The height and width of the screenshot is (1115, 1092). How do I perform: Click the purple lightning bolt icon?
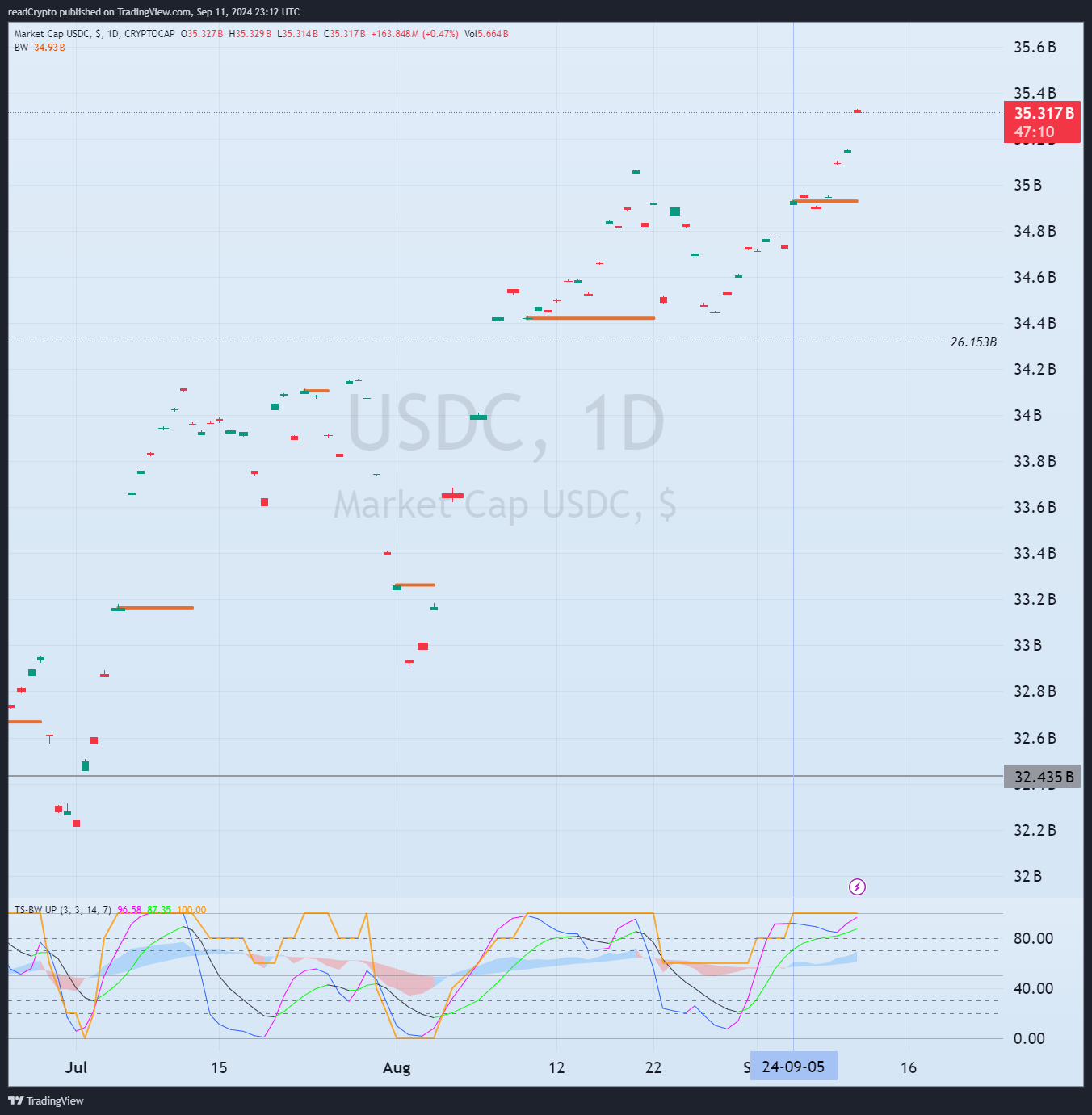857,887
